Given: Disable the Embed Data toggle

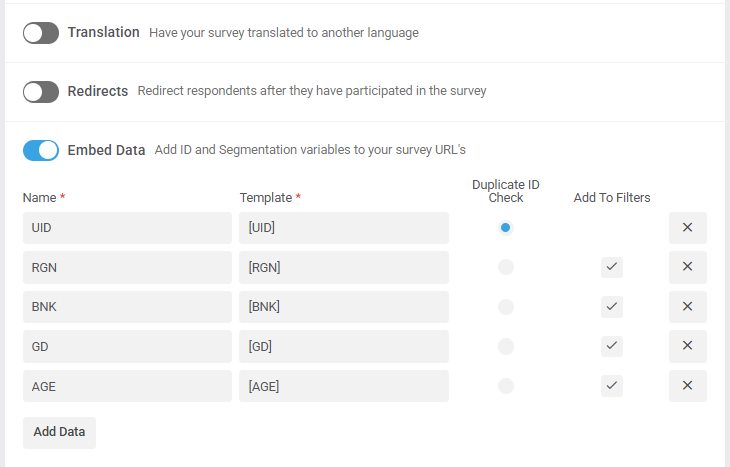Looking at the screenshot, I should (41, 150).
